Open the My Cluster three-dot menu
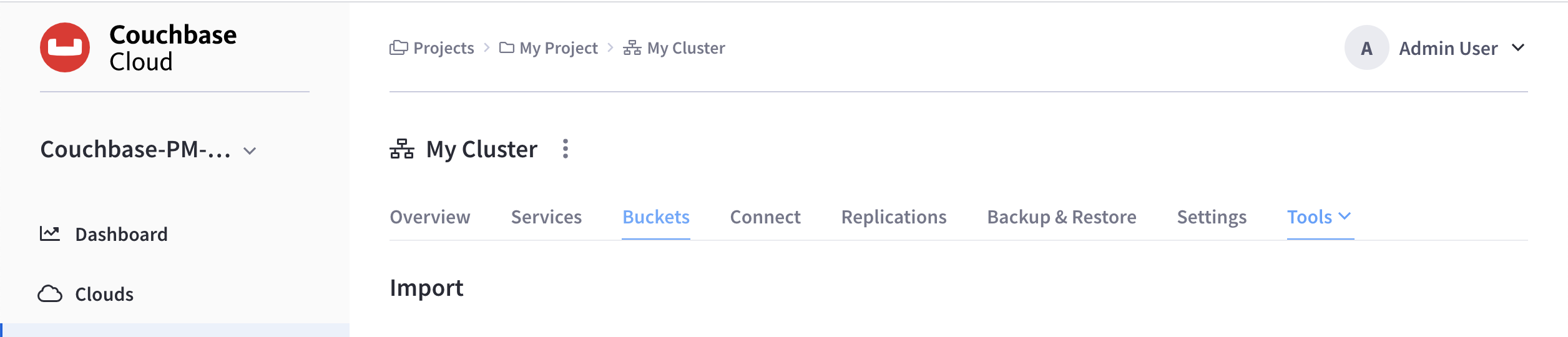 pyautogui.click(x=565, y=149)
